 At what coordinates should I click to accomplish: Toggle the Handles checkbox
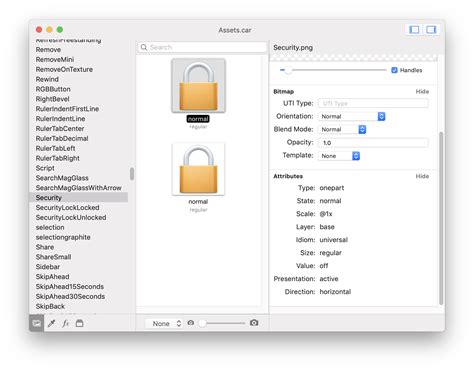(x=394, y=70)
